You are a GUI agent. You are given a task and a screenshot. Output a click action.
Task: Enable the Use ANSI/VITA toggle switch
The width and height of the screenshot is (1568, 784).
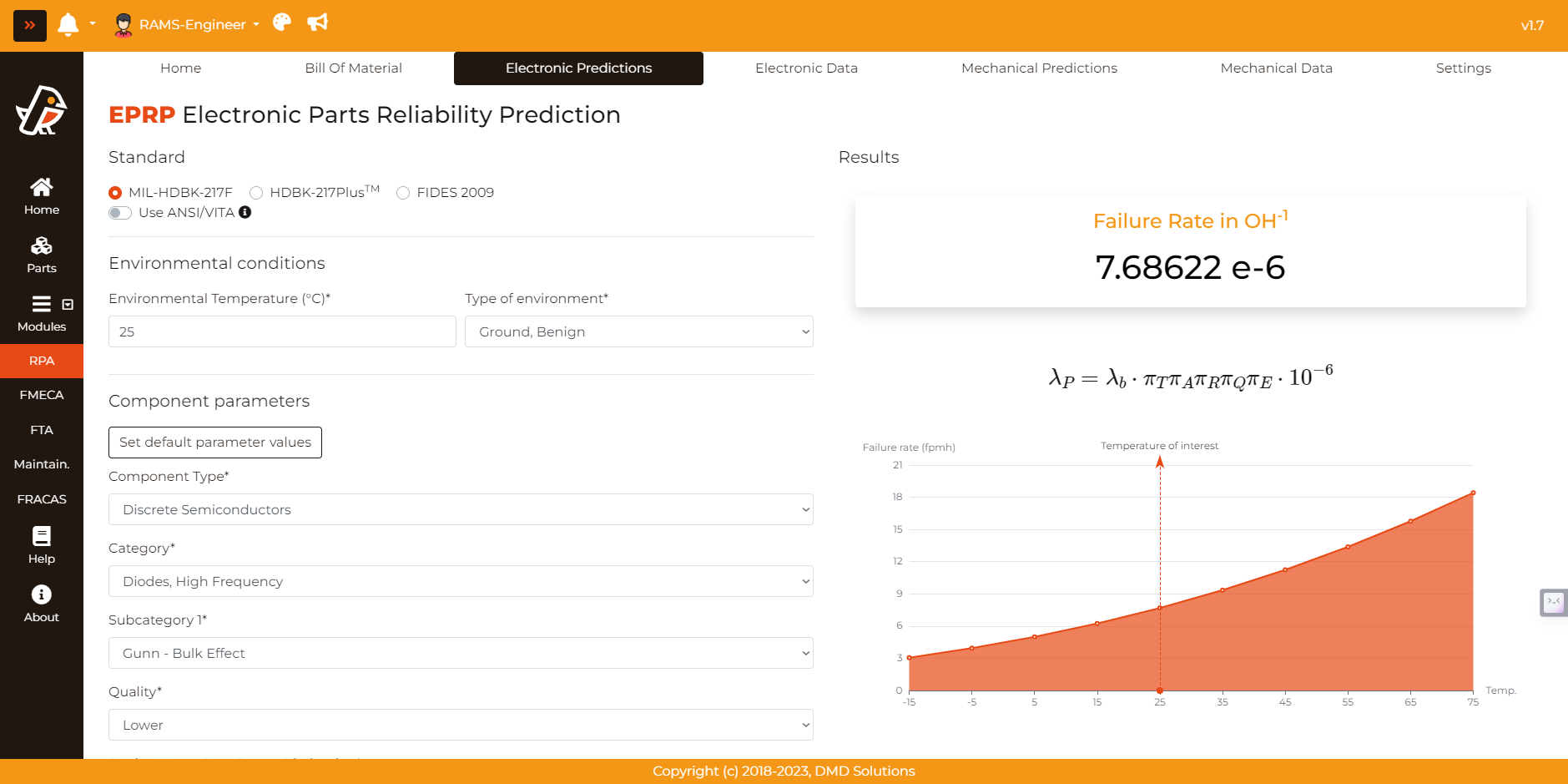120,213
